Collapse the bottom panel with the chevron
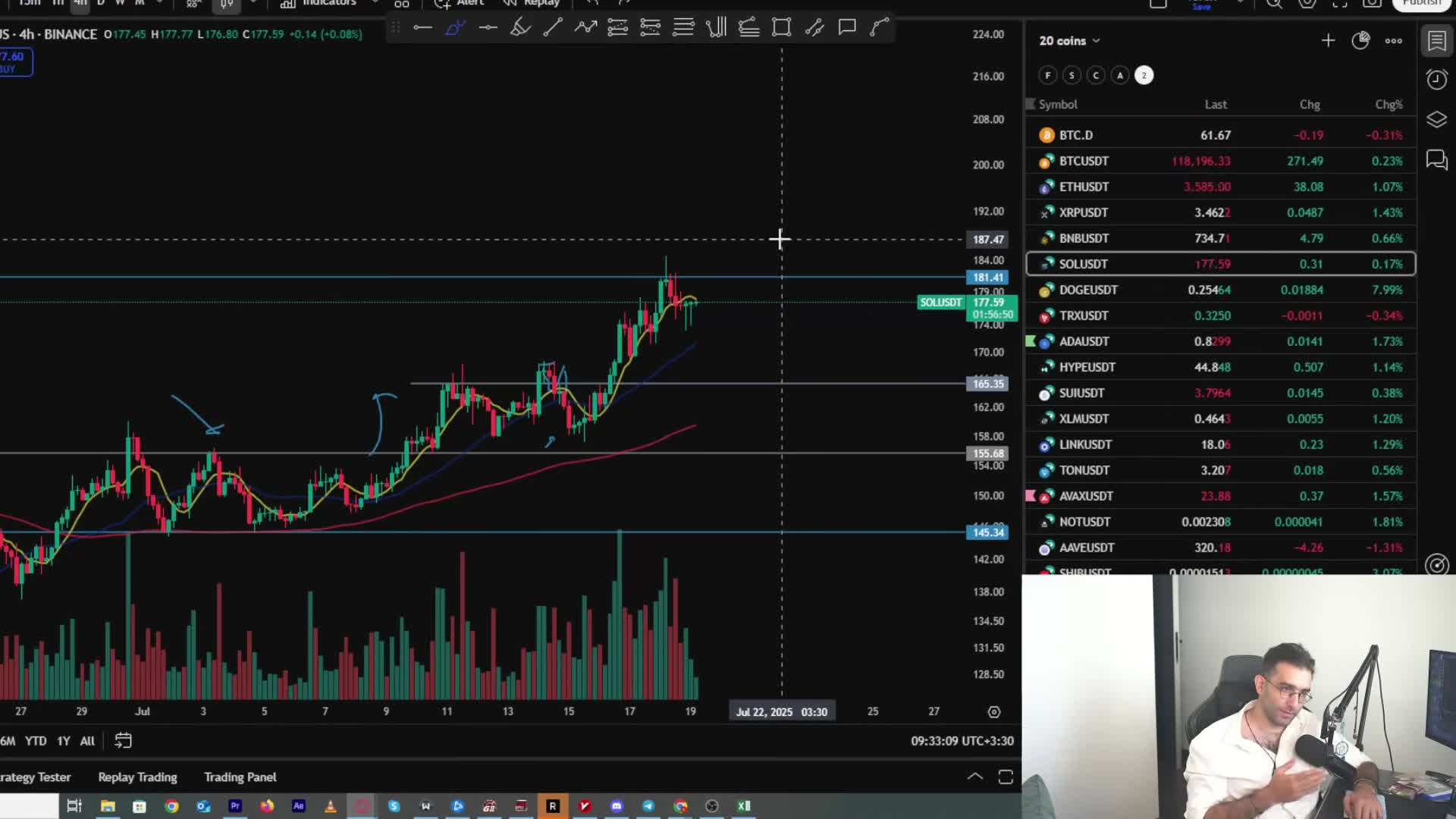 (975, 777)
